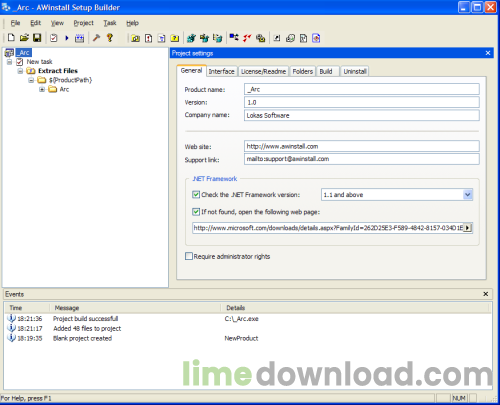Image resolution: width=500 pixels, height=405 pixels.
Task: Select the Arc folder tree node
Action: pyautogui.click(x=64, y=89)
